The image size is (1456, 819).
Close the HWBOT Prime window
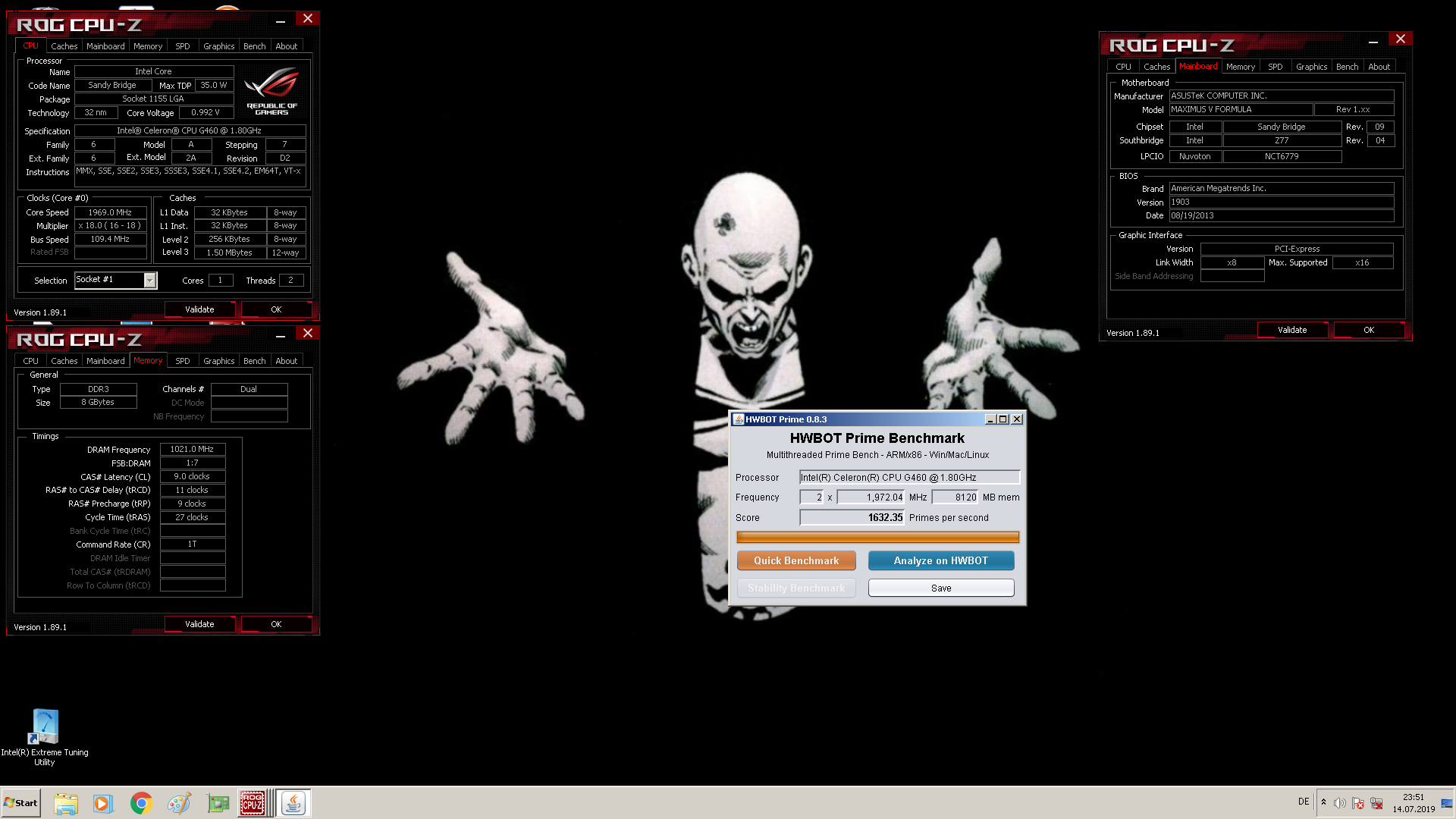pos(1017,419)
